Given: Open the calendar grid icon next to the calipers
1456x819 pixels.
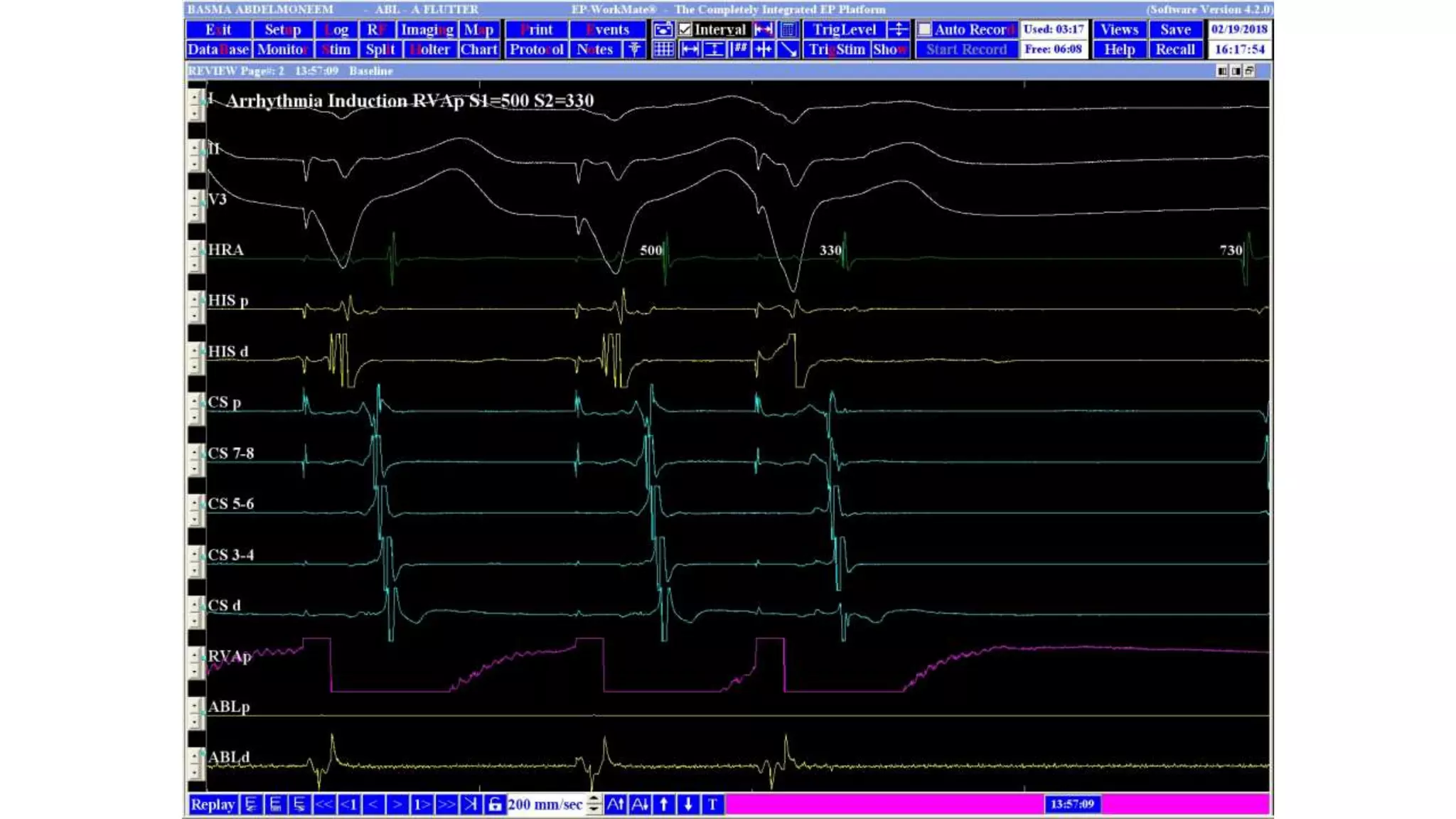Looking at the screenshot, I should point(788,30).
